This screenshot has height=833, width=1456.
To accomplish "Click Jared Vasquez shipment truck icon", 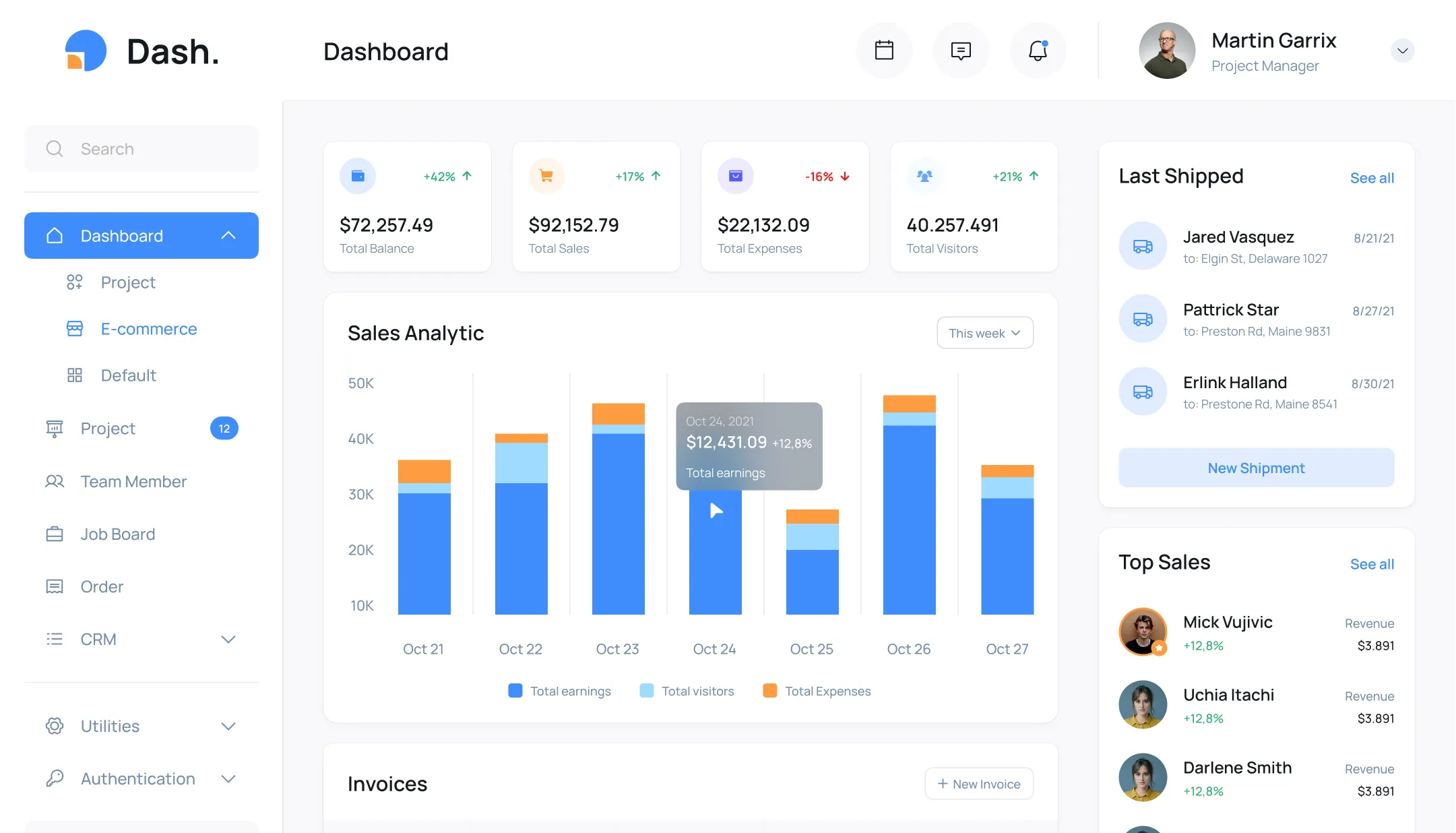I will 1143,246.
